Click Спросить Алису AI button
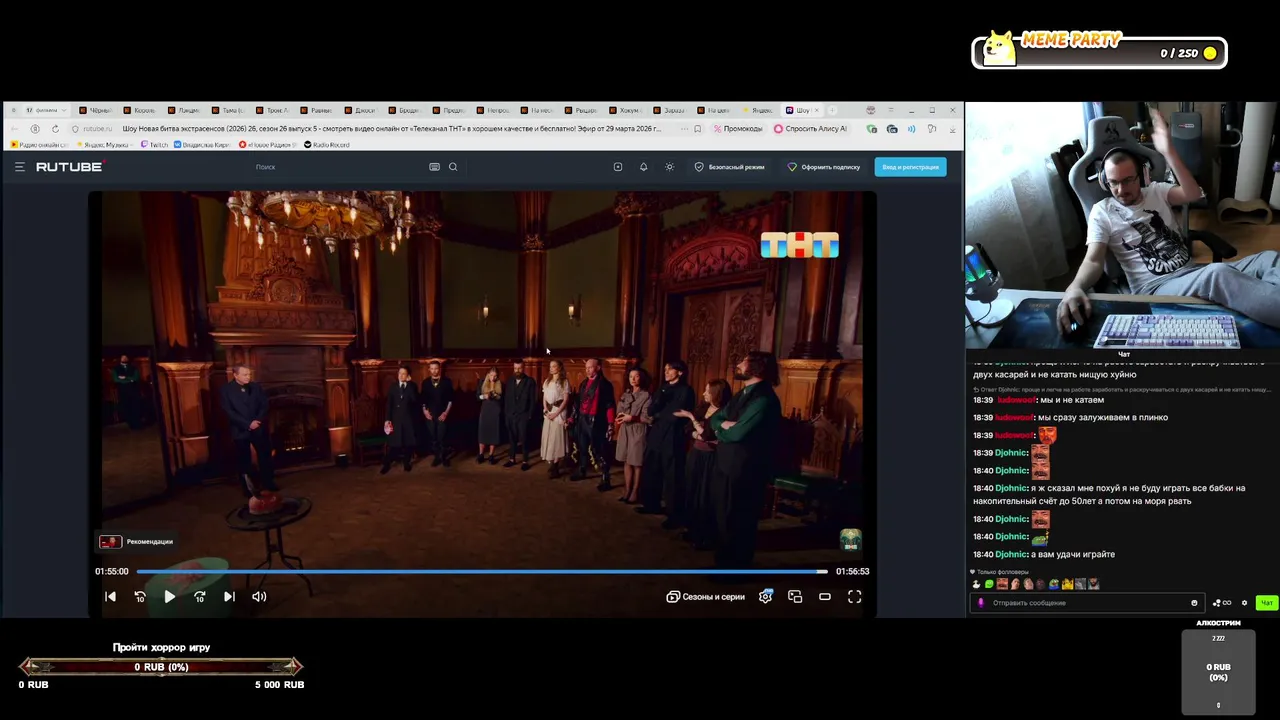 coord(811,129)
